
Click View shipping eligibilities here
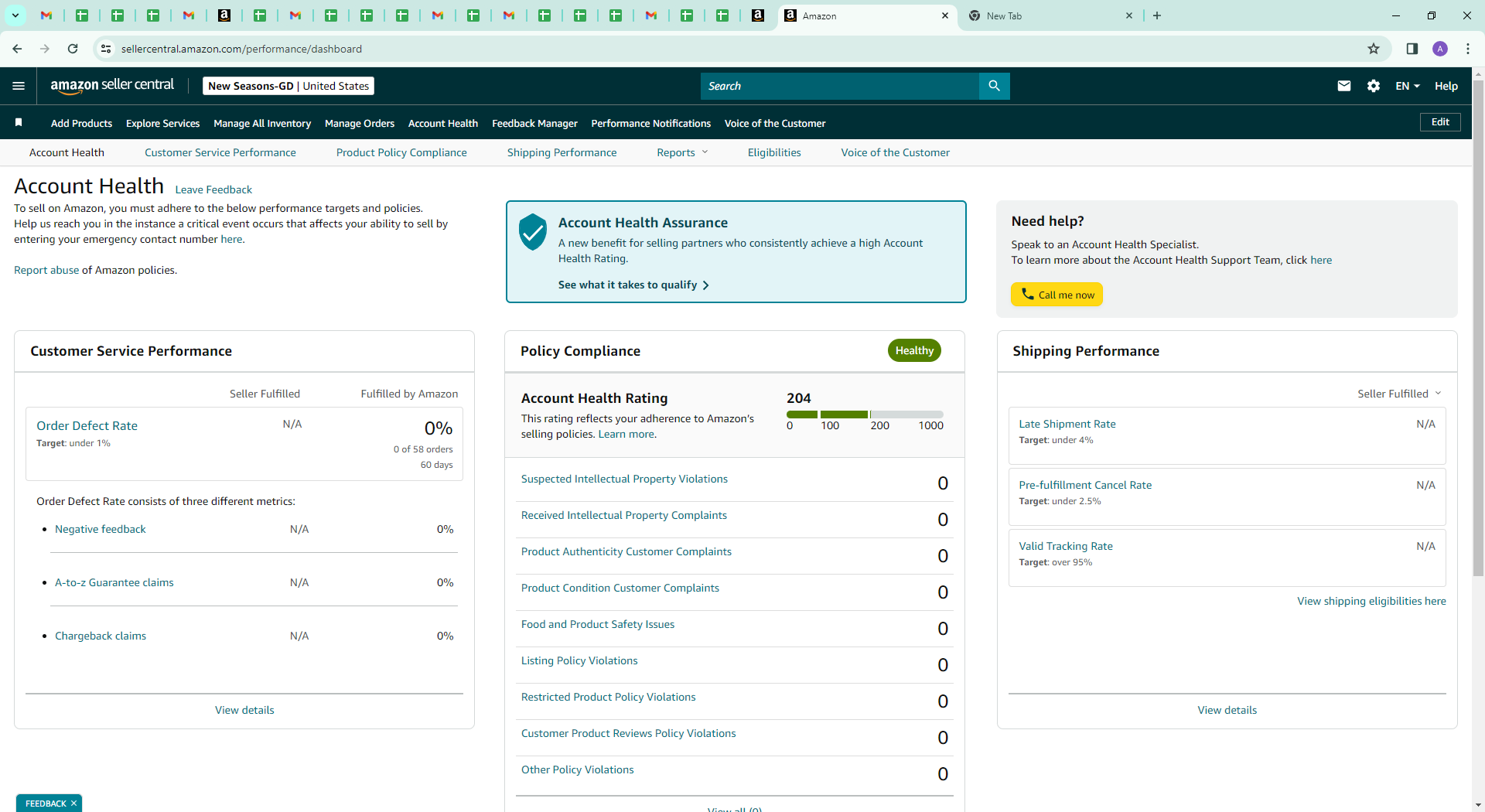(1371, 601)
